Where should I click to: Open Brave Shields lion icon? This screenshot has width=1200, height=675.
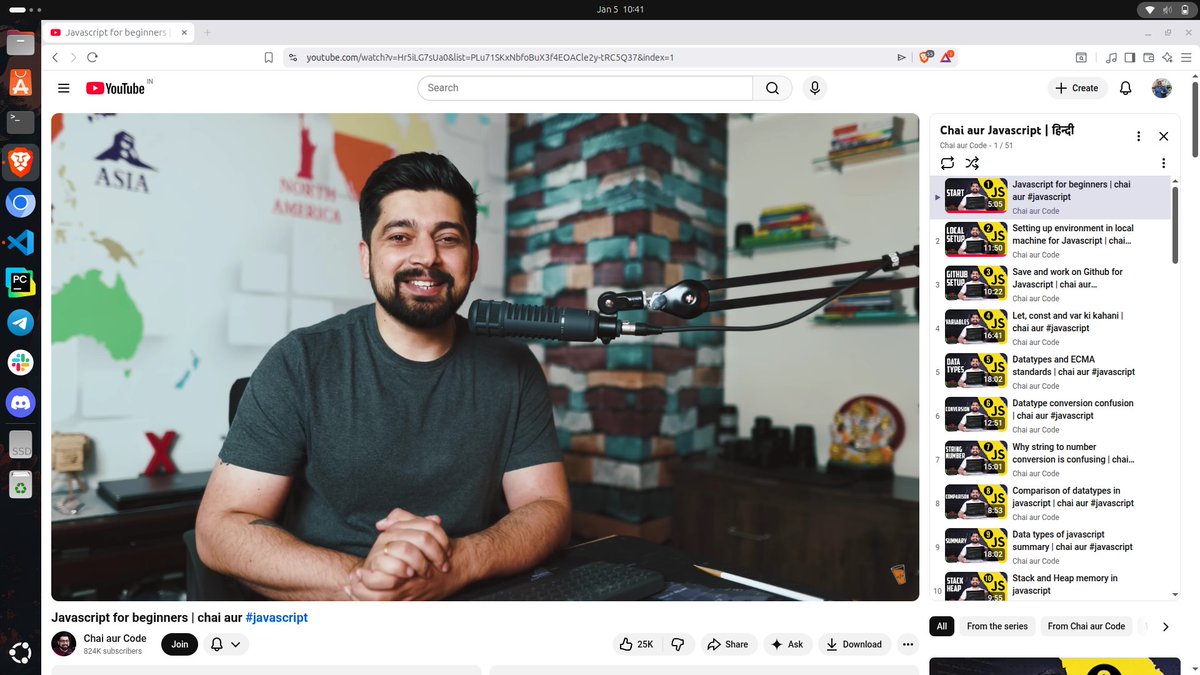[x=926, y=57]
